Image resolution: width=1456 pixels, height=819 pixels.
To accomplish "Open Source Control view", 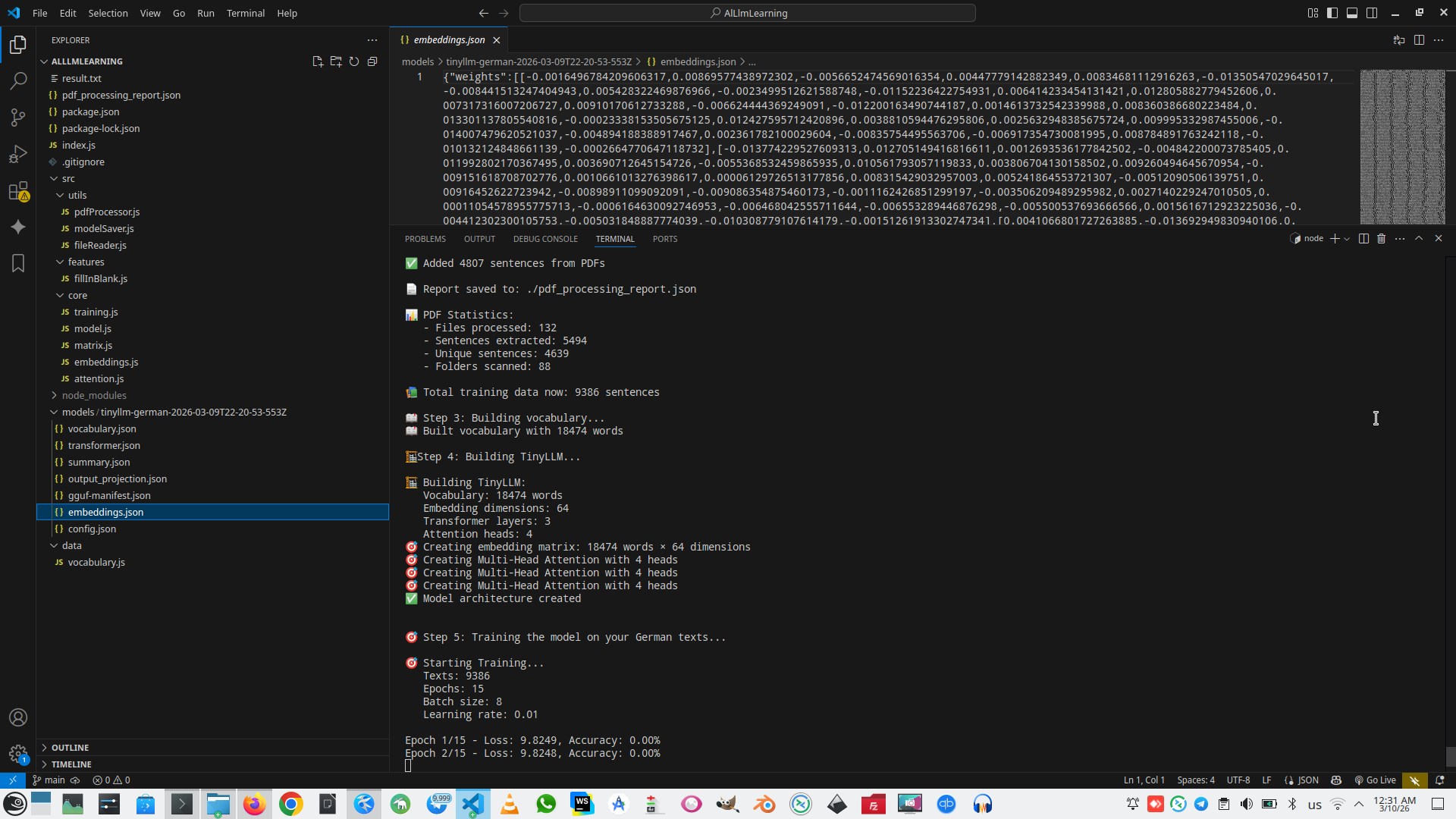I will pos(18,117).
